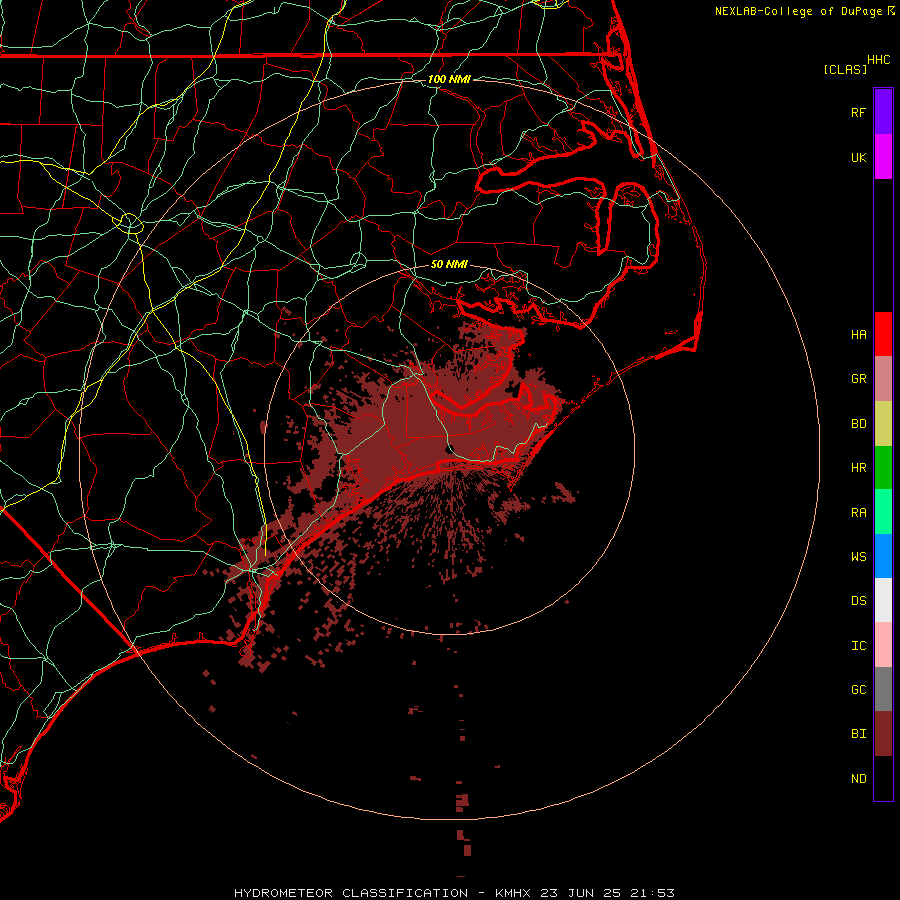The height and width of the screenshot is (900, 900).
Task: Click the RA light-green legend swatch
Action: point(883,512)
